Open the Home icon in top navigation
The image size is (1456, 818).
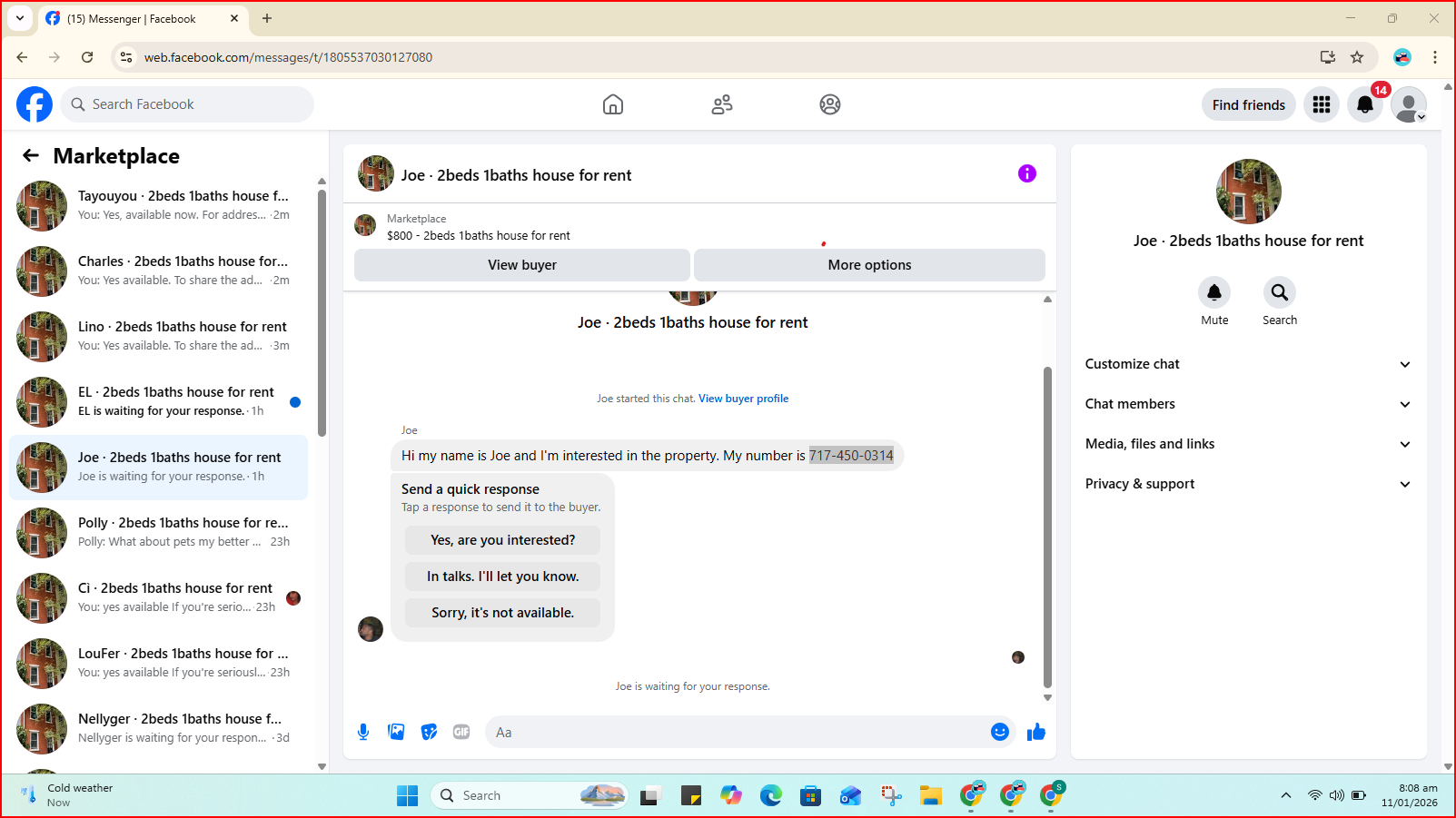613,104
